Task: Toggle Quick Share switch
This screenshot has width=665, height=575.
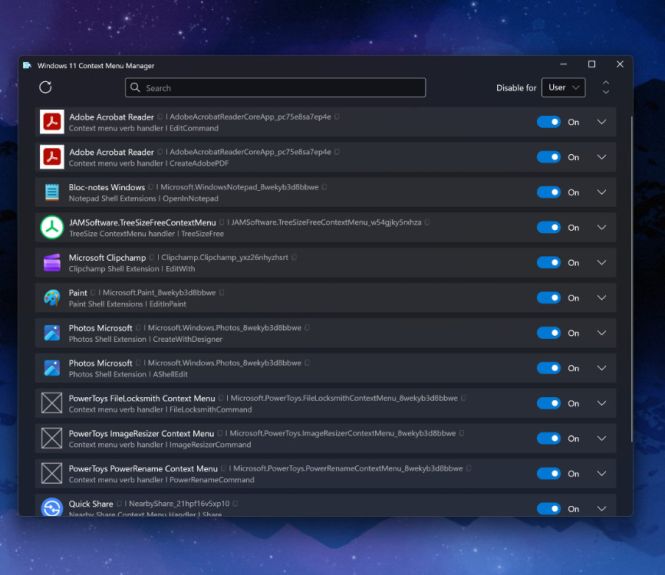Action: click(548, 508)
